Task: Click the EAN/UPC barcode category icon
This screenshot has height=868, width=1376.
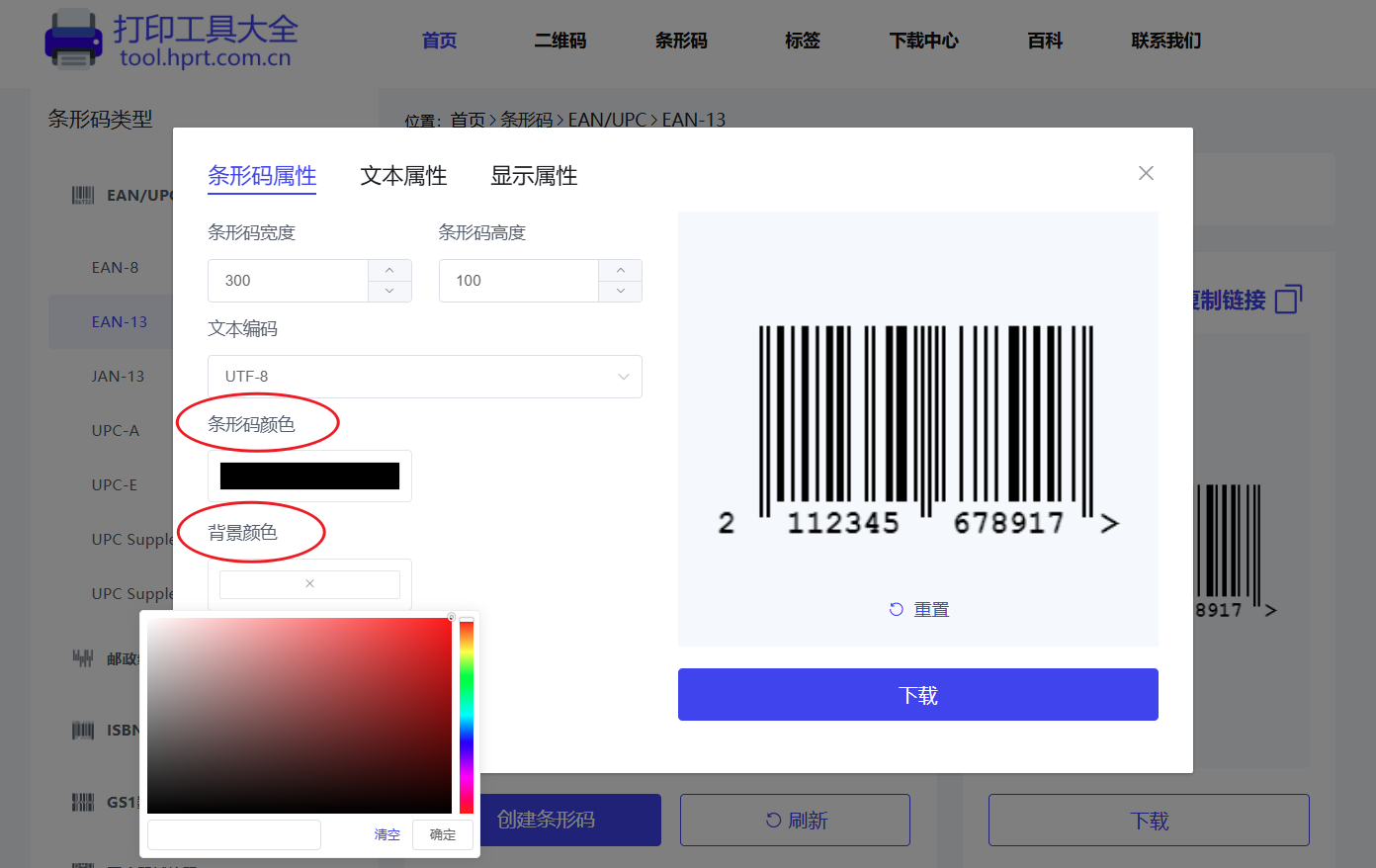Action: coord(83,196)
